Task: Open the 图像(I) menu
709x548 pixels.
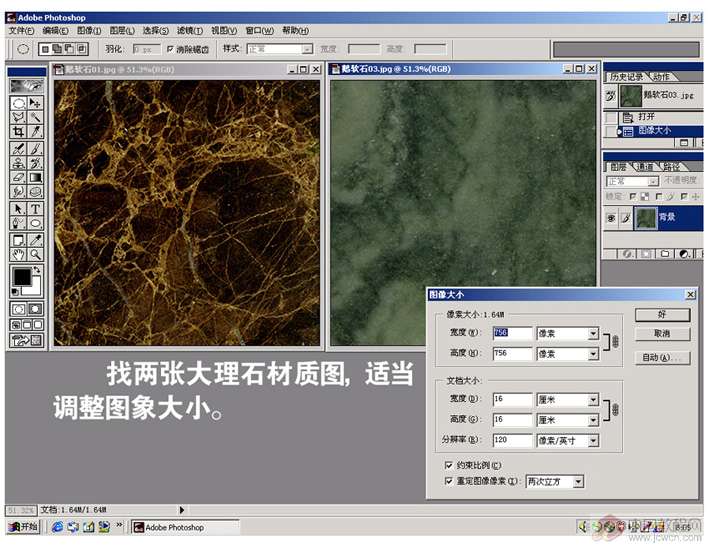Action: (x=89, y=31)
